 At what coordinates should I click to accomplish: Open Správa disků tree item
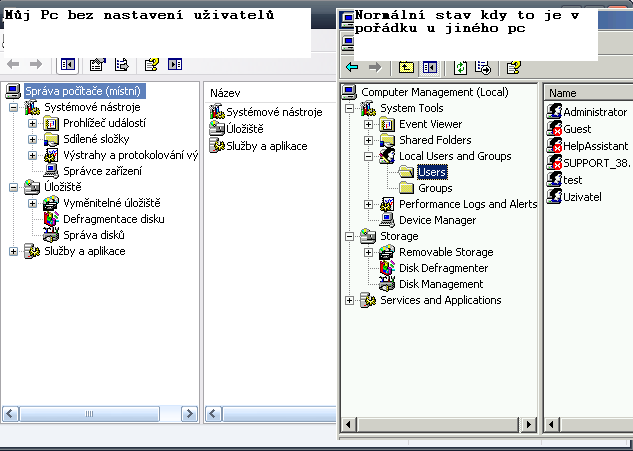[94, 235]
